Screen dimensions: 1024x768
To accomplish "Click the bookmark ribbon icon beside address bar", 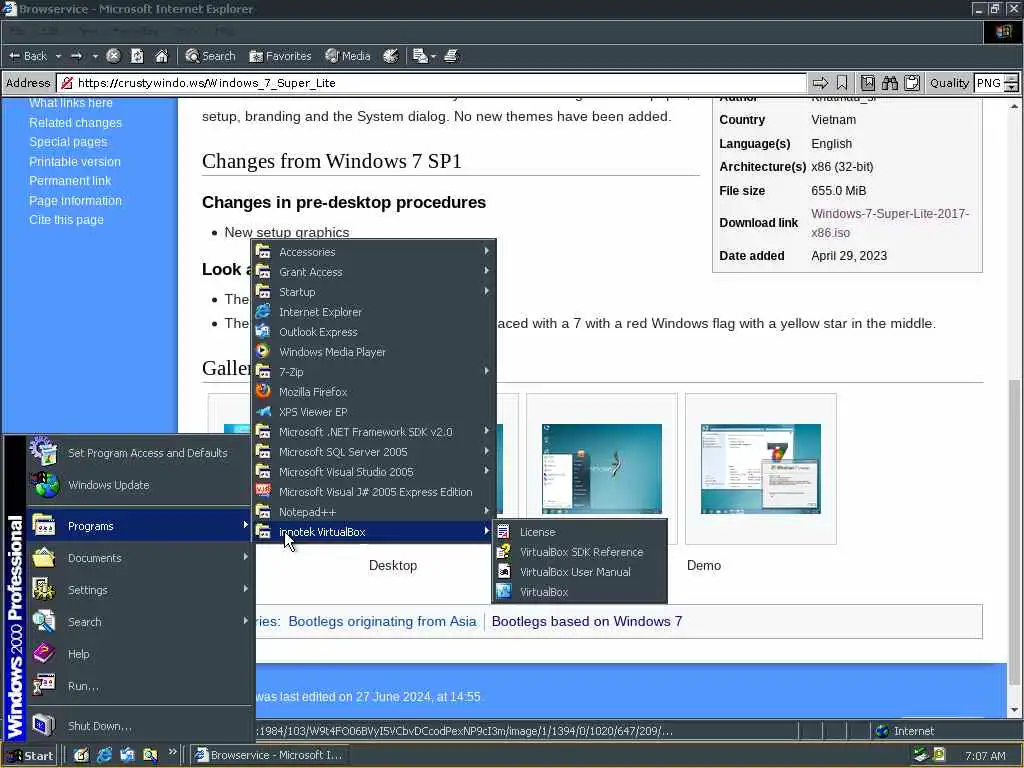I will pyautogui.click(x=842, y=83).
